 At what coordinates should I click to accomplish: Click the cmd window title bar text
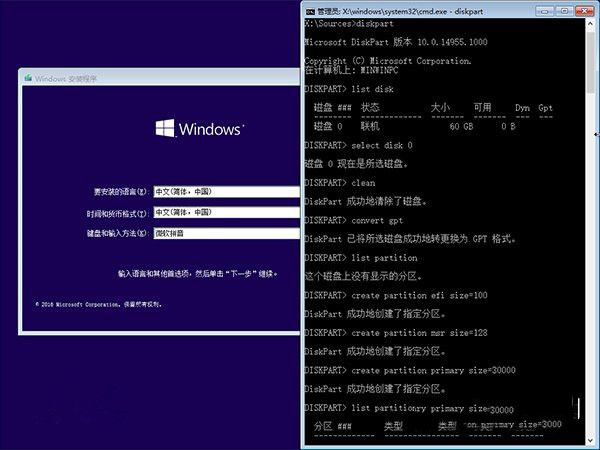coord(400,11)
